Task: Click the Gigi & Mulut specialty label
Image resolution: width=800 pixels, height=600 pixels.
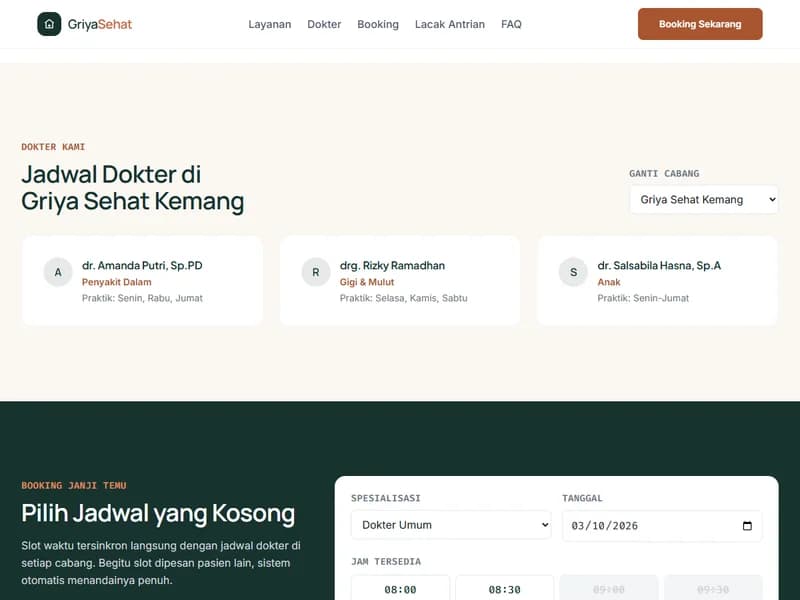Action: [367, 282]
